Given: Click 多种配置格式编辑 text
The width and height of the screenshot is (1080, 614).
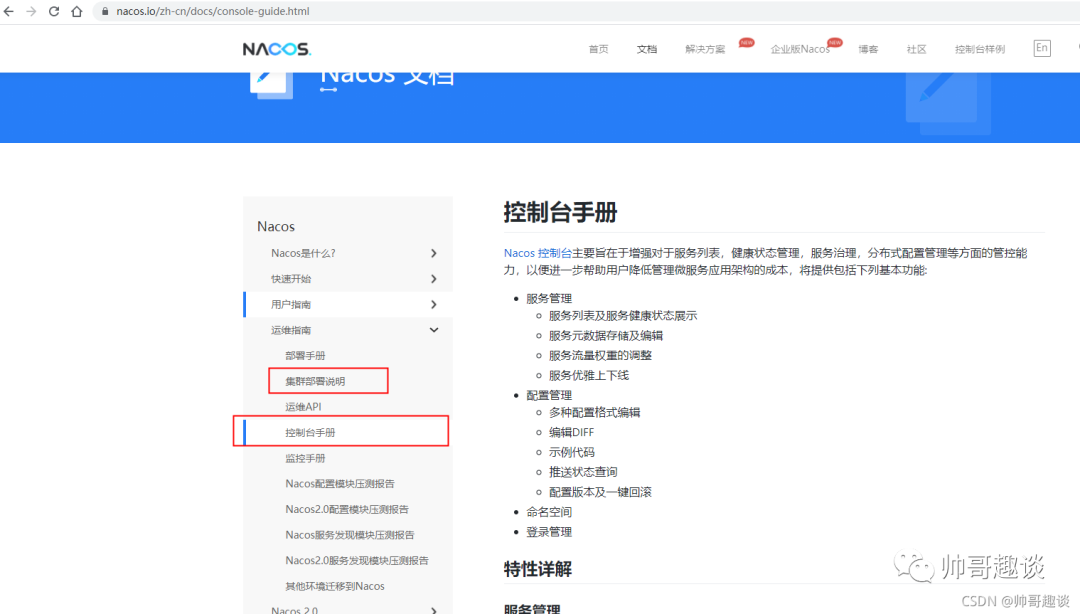Looking at the screenshot, I should 594,412.
